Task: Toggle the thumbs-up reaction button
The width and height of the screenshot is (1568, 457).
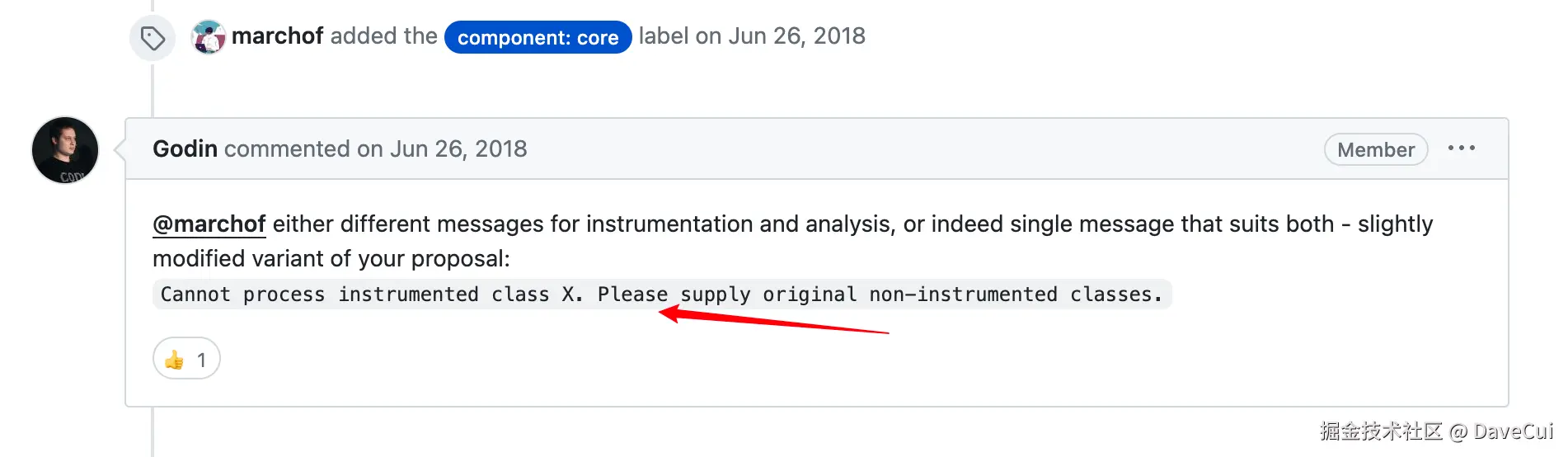Action: [186, 359]
